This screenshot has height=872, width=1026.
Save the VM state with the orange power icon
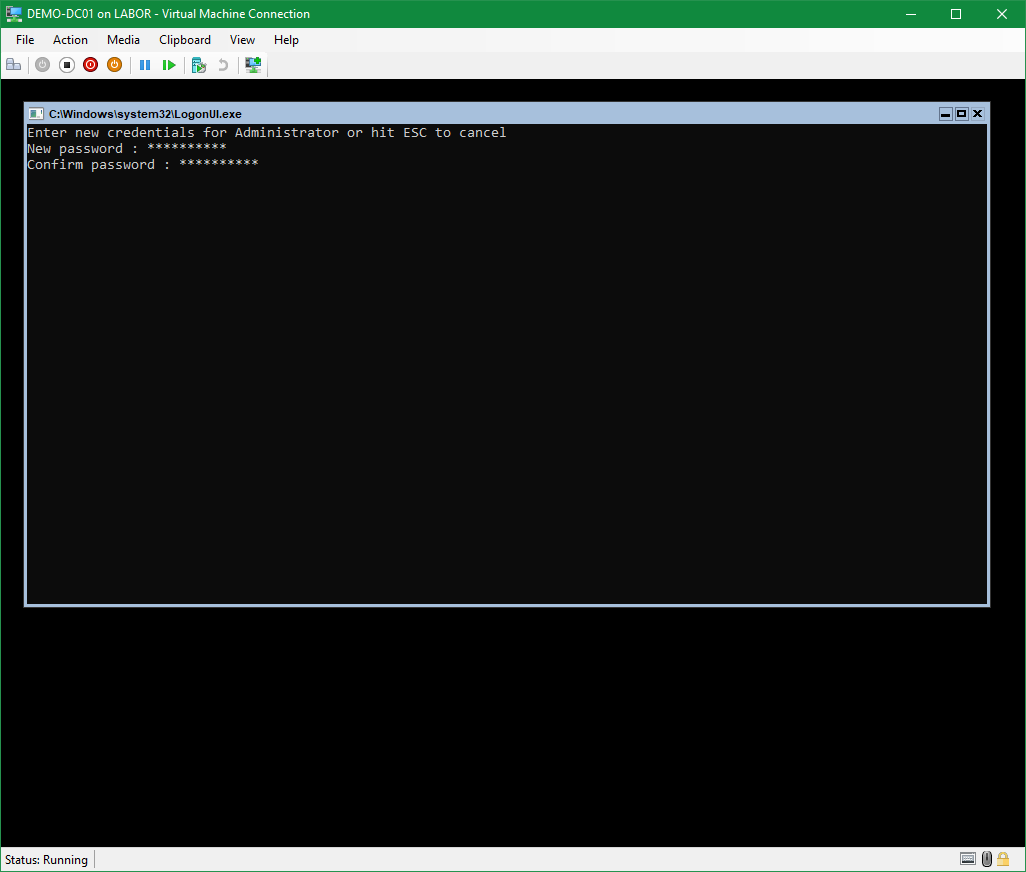point(114,65)
